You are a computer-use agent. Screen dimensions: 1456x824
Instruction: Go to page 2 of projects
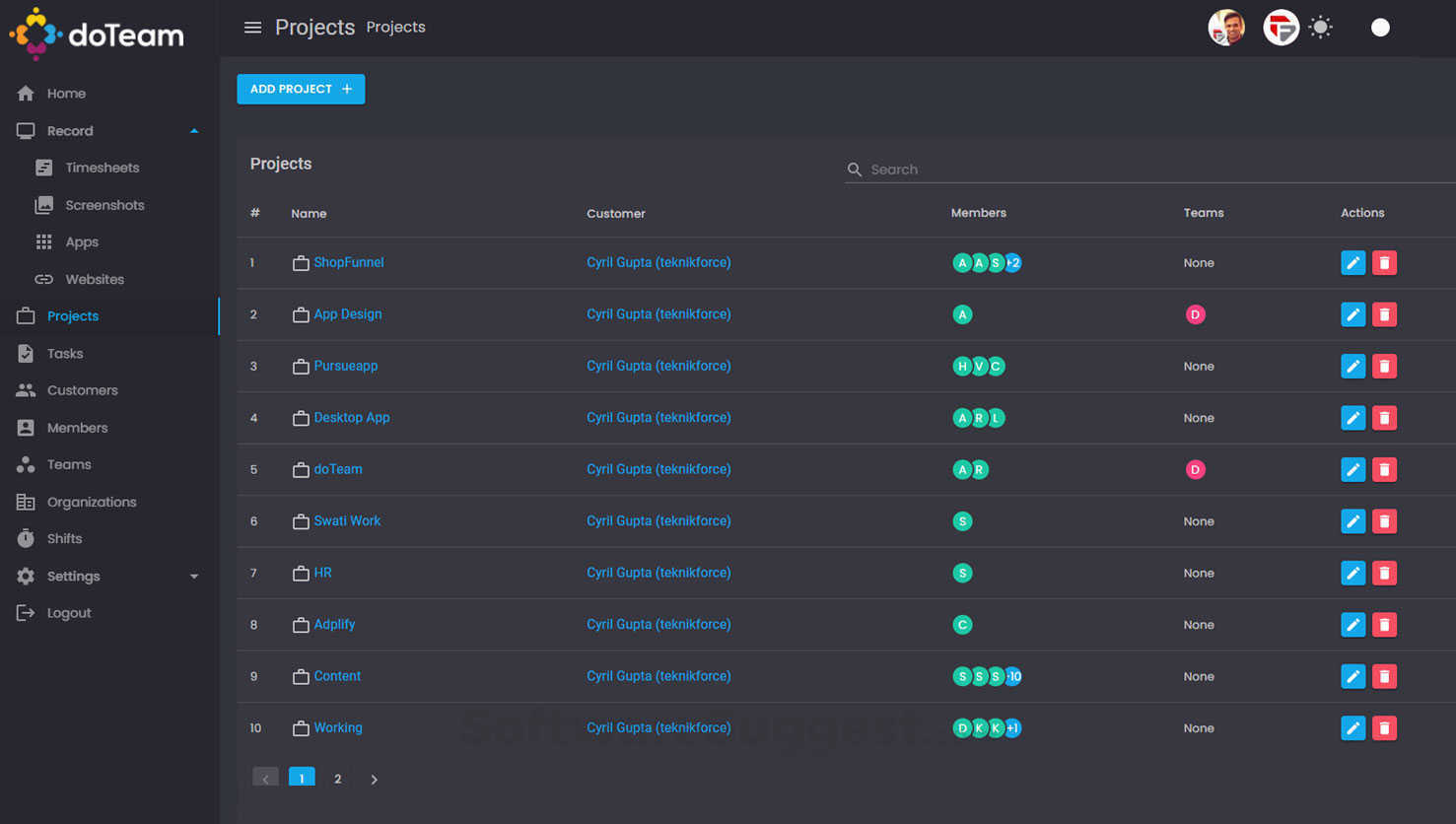tap(337, 779)
